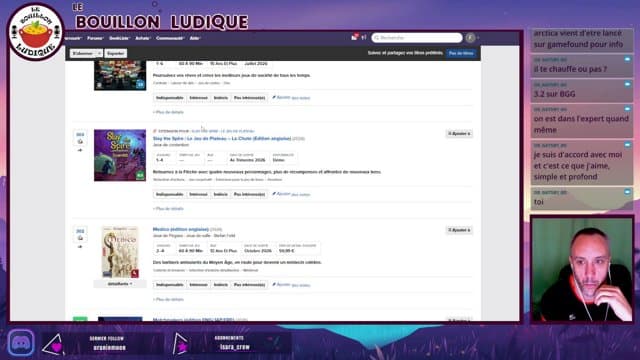Image resolution: width=640 pixels, height=360 pixels.
Task: Open the Aide menu
Action: point(195,38)
